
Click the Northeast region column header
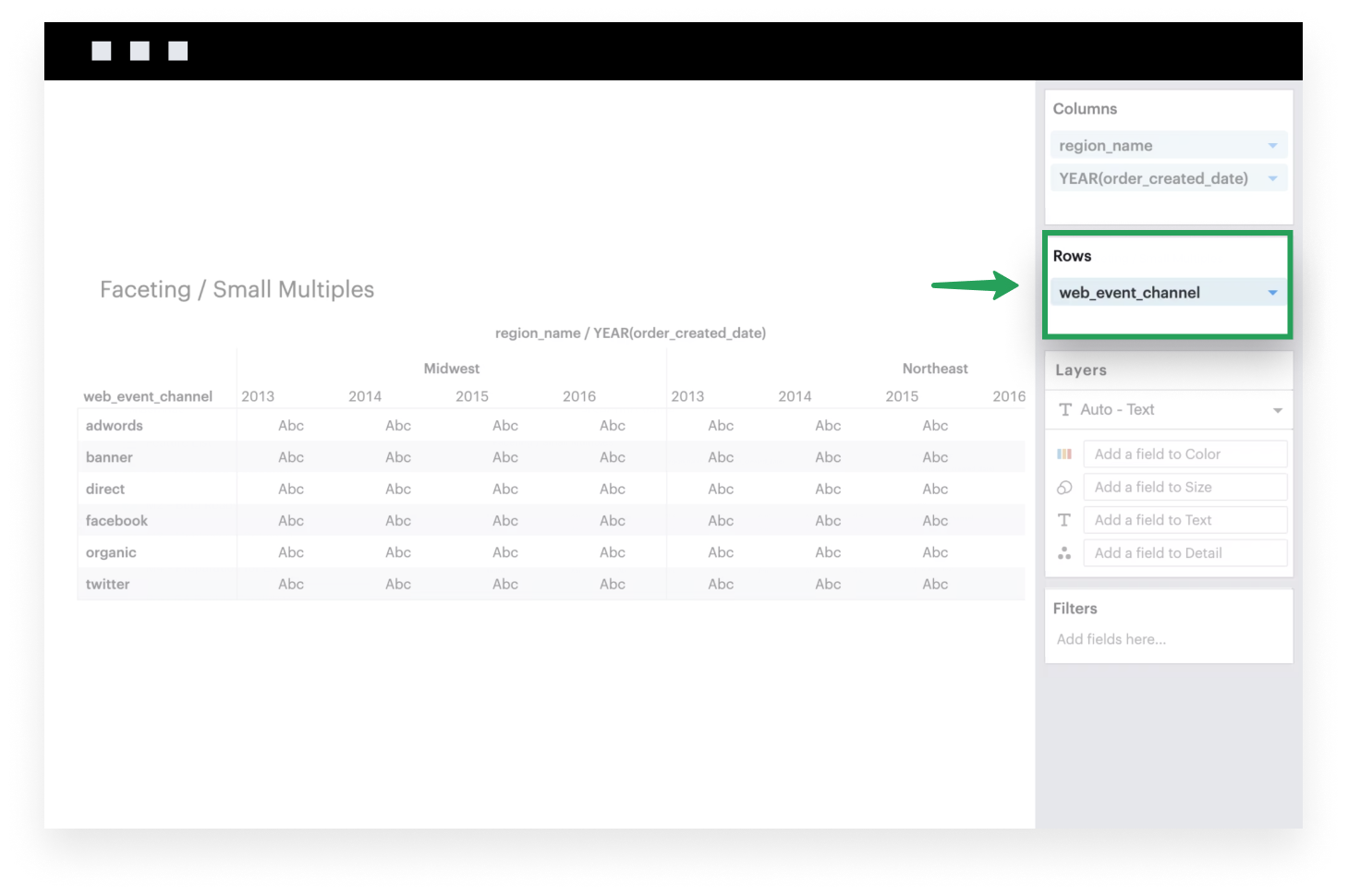[934, 368]
